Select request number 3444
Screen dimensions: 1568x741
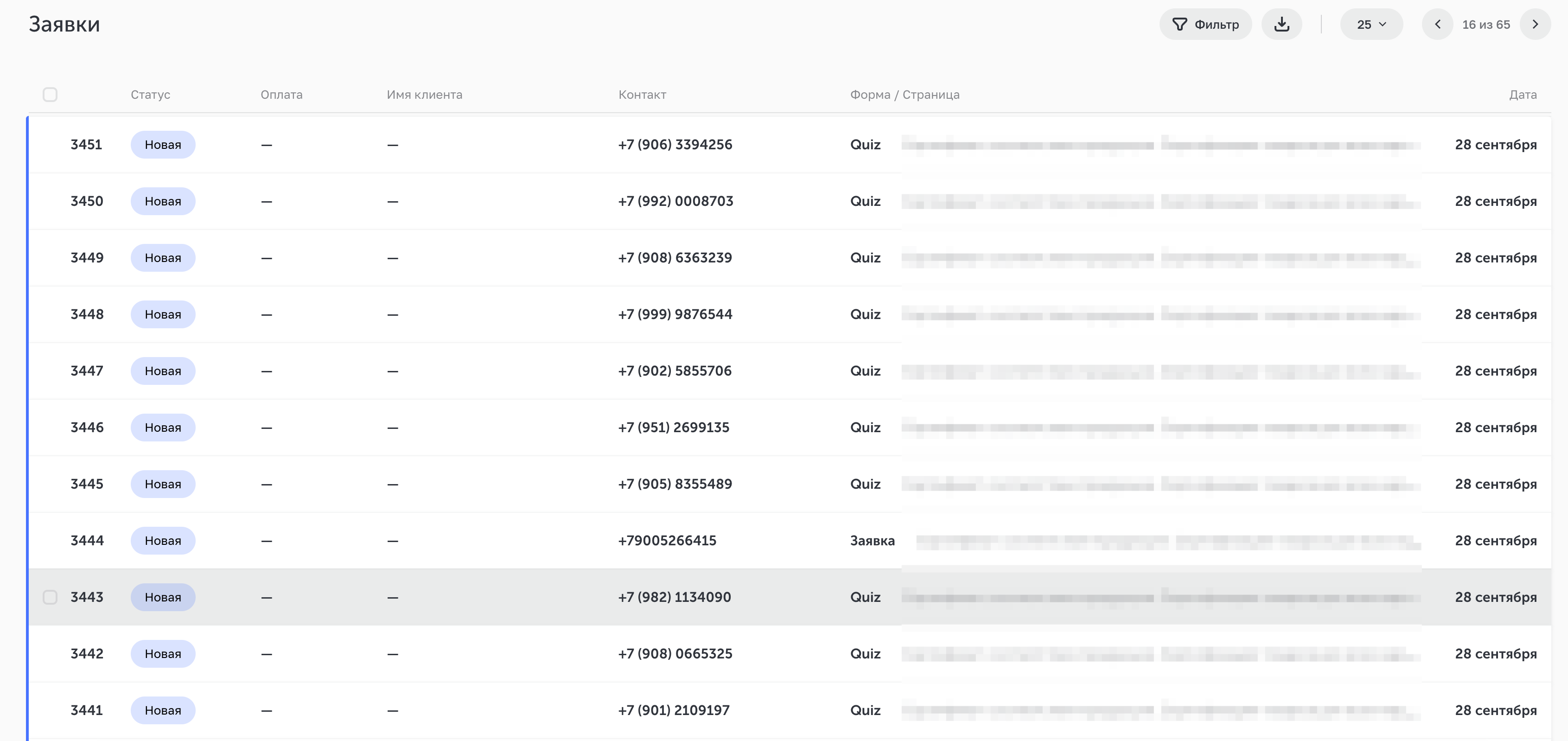tap(87, 541)
